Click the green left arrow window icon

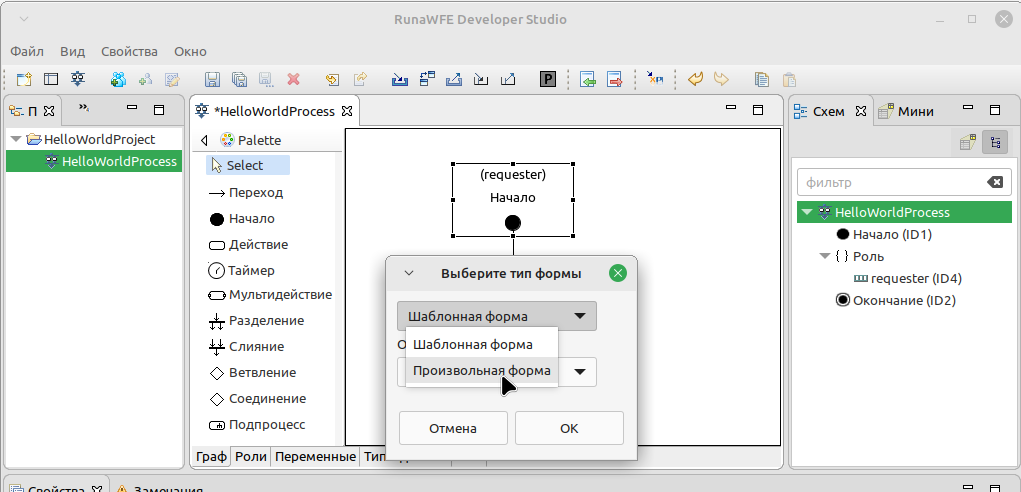tap(588, 79)
